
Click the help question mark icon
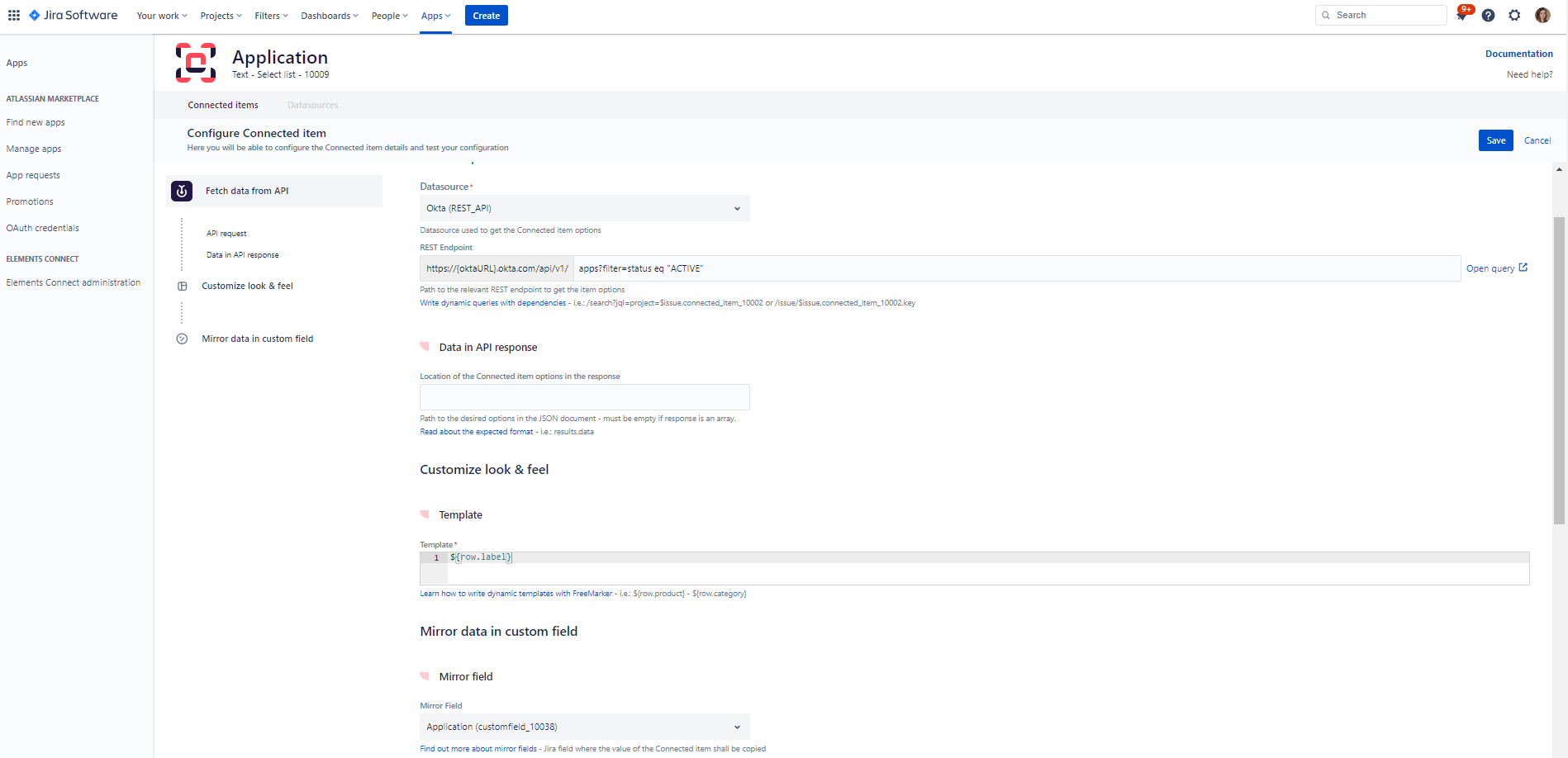coord(1488,15)
